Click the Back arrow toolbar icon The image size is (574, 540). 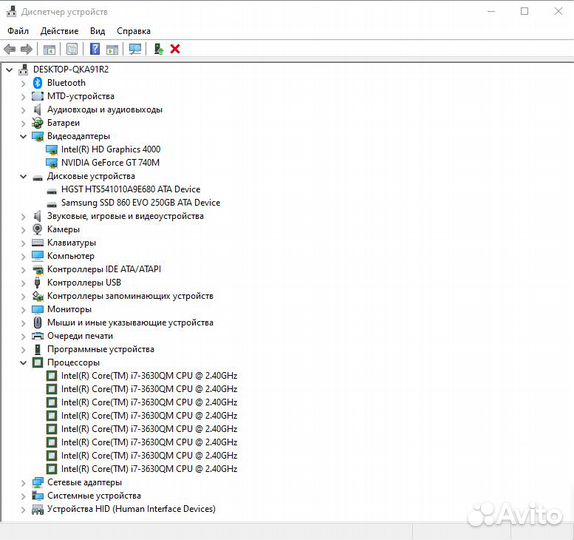10,49
